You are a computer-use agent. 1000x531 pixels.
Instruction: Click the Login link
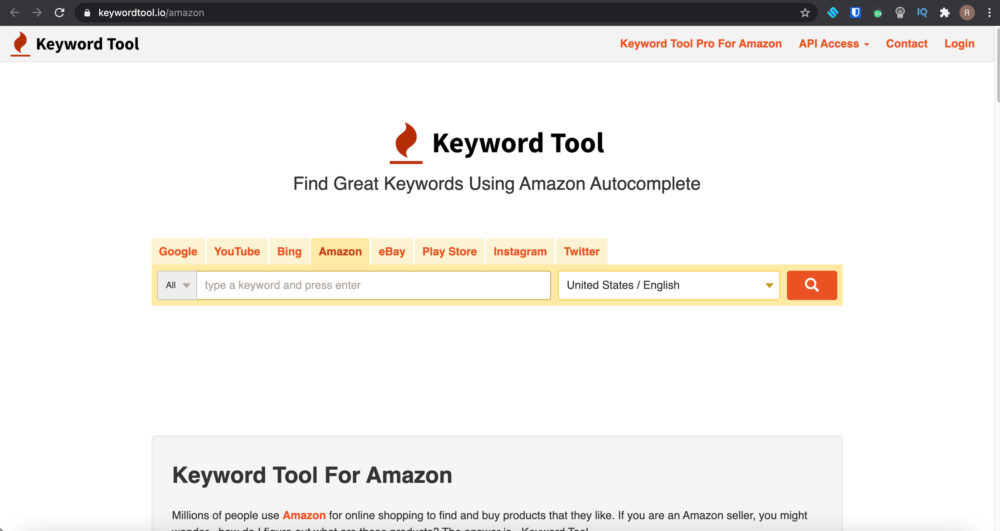[959, 44]
